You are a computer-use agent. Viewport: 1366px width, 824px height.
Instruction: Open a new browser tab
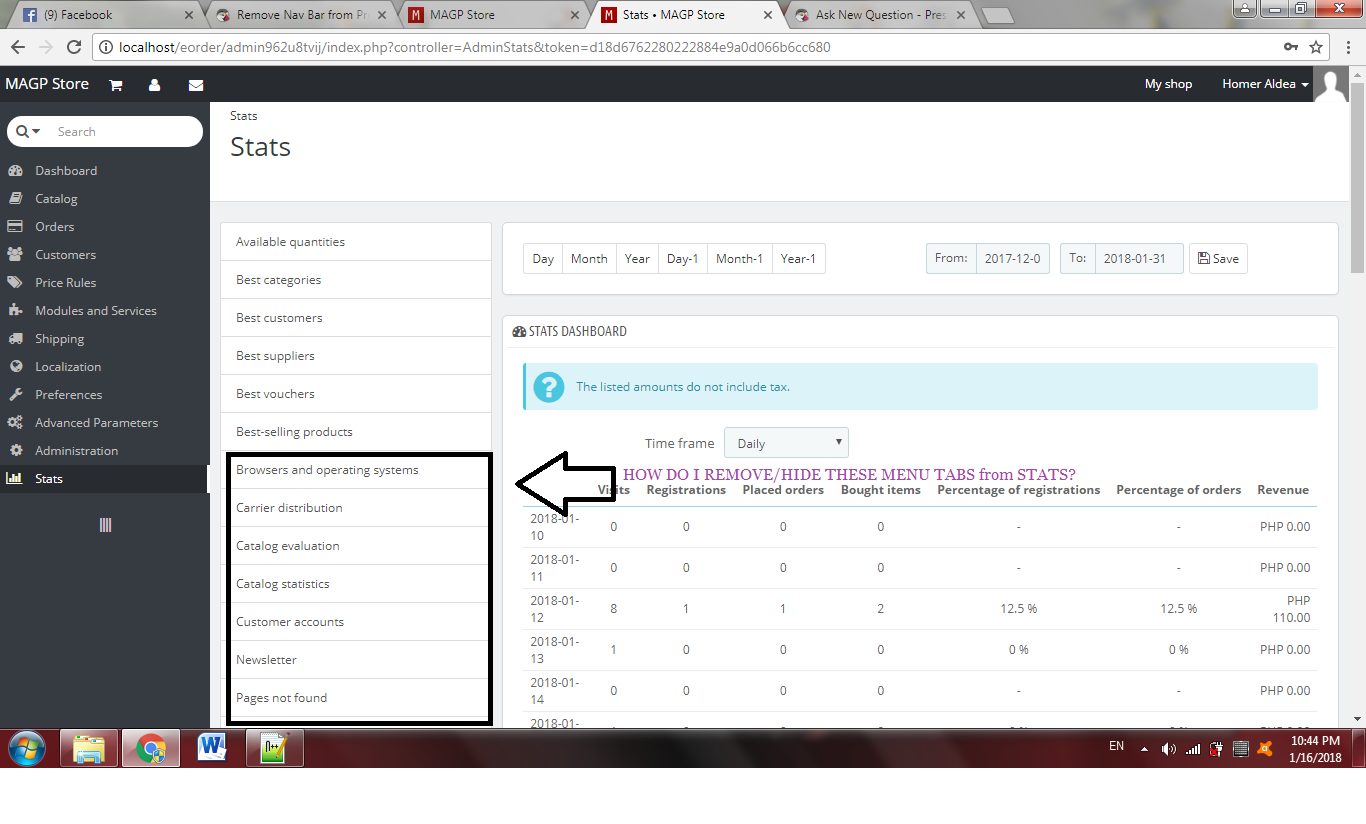(997, 15)
